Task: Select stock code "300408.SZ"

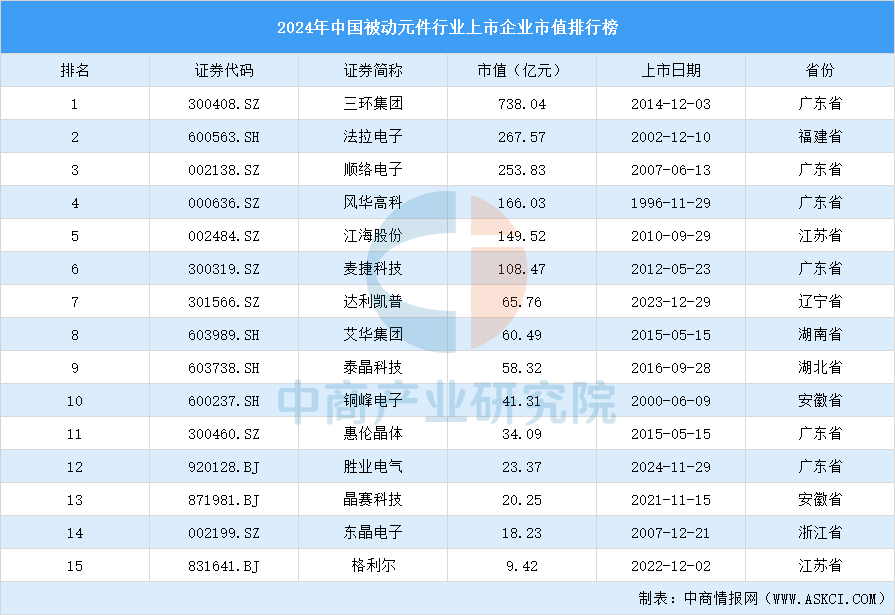Action: 224,104
